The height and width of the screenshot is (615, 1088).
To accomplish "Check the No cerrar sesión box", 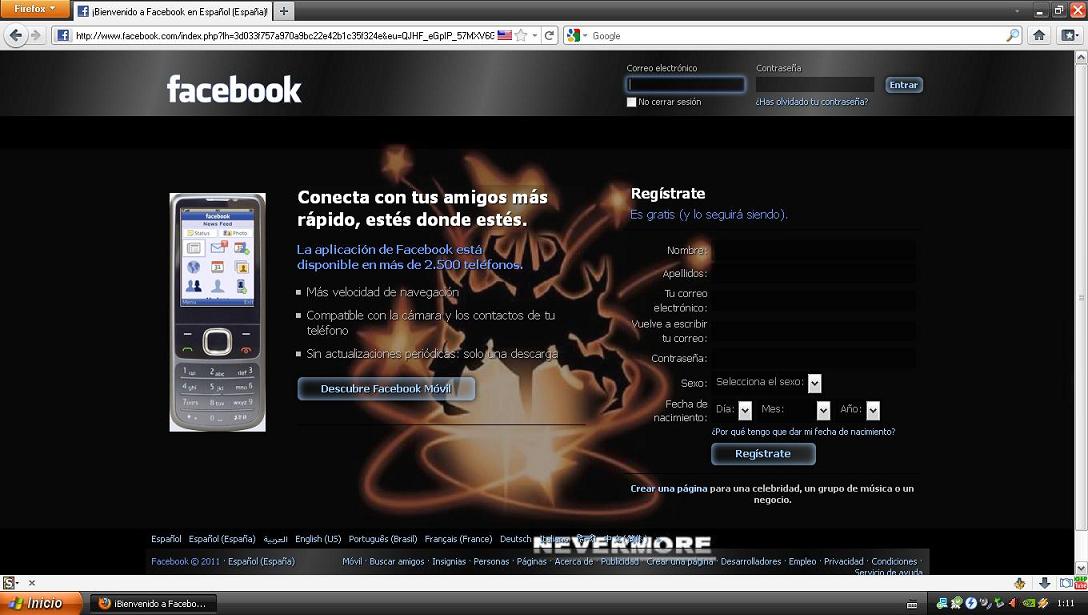I will [x=631, y=102].
